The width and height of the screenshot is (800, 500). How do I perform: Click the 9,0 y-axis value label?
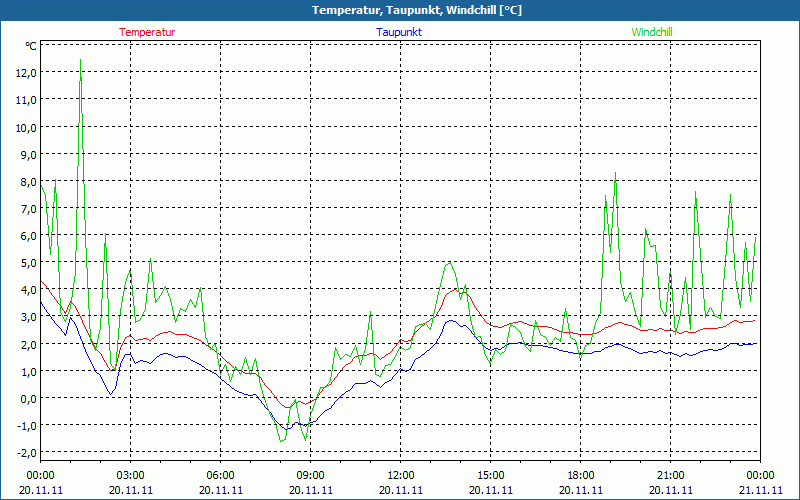coord(26,155)
